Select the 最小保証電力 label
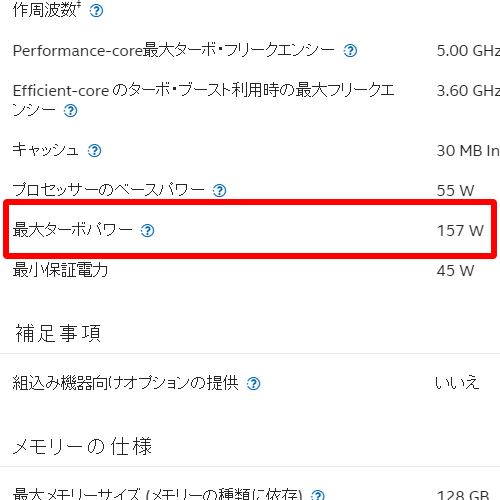Screen dimensions: 500x500 (60, 270)
